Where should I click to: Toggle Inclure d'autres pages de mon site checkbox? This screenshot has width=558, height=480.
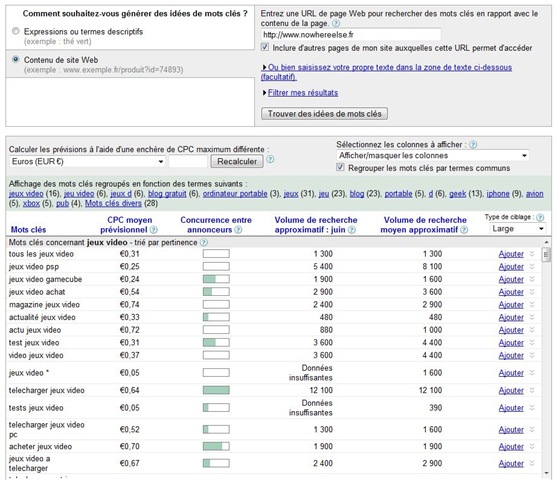[x=265, y=47]
